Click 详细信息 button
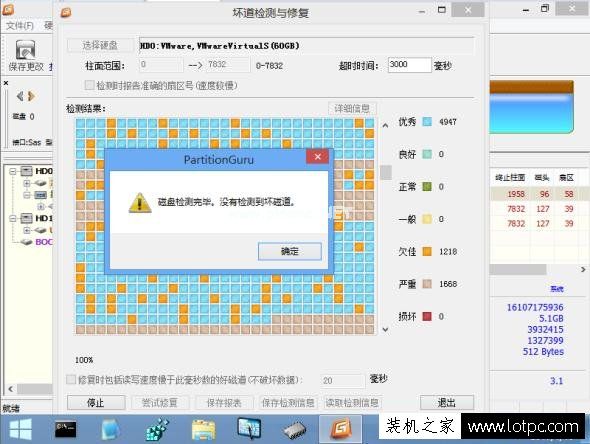This screenshot has height=444, width=590. 352,109
